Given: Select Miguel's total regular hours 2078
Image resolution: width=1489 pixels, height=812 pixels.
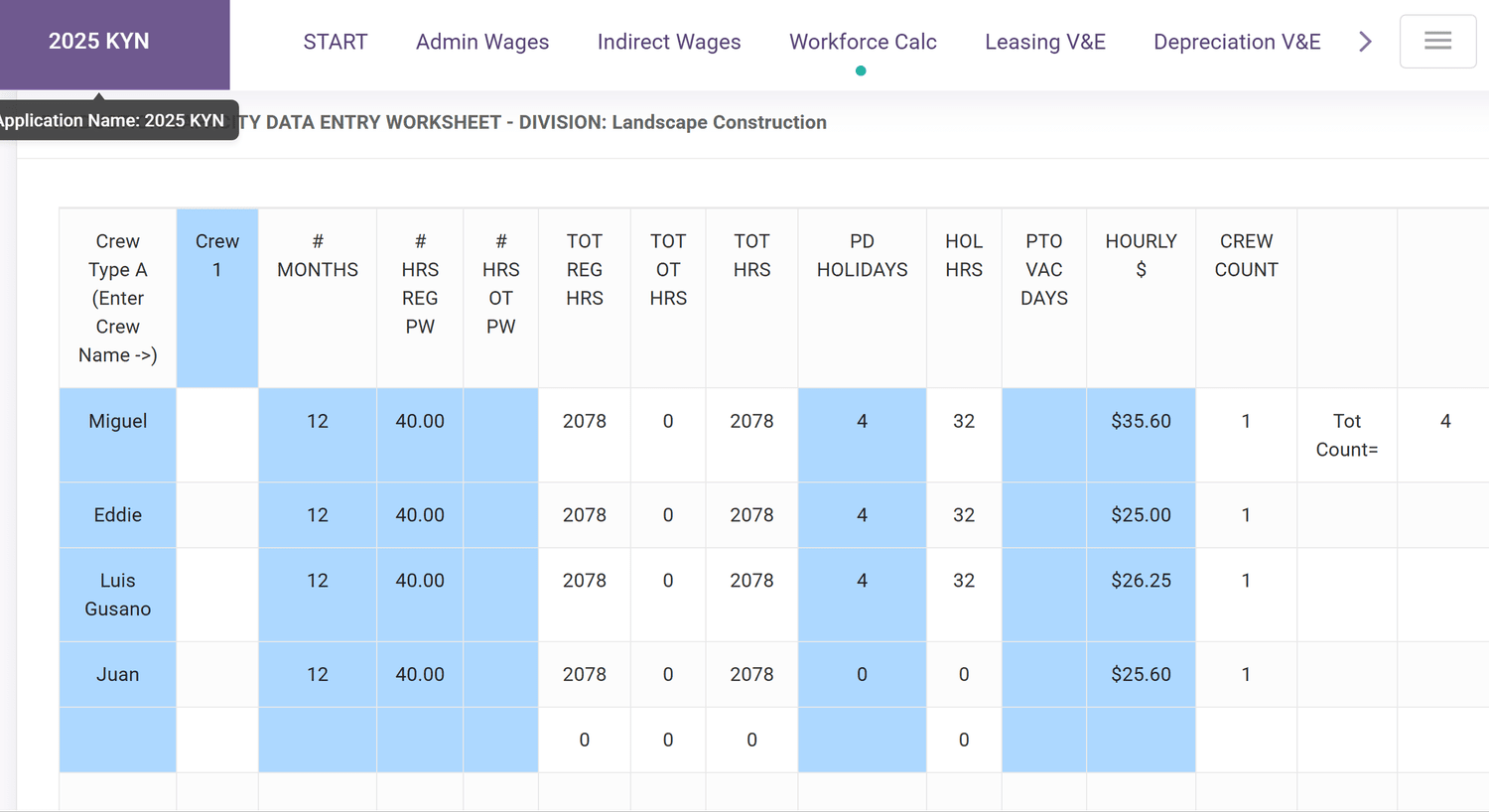Looking at the screenshot, I should tap(585, 435).
